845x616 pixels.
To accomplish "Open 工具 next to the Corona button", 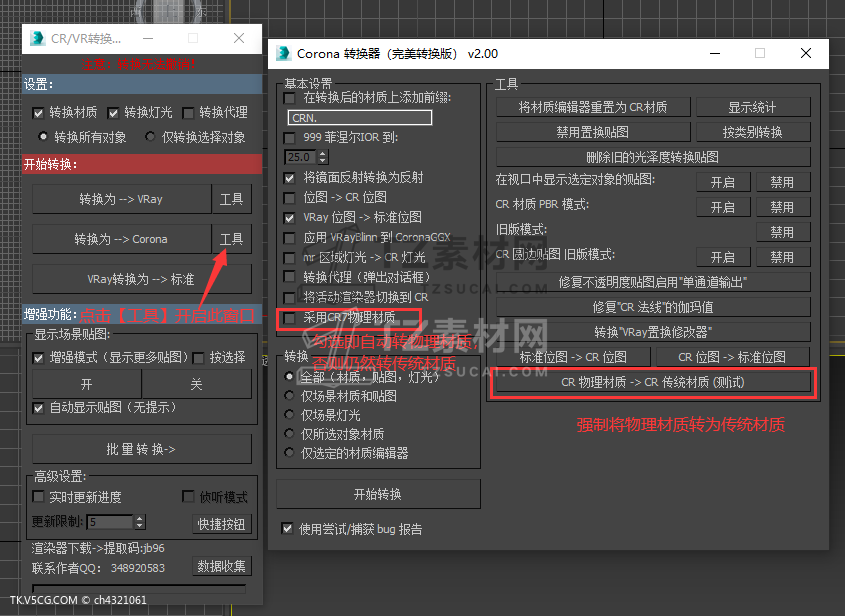I will coord(232,239).
